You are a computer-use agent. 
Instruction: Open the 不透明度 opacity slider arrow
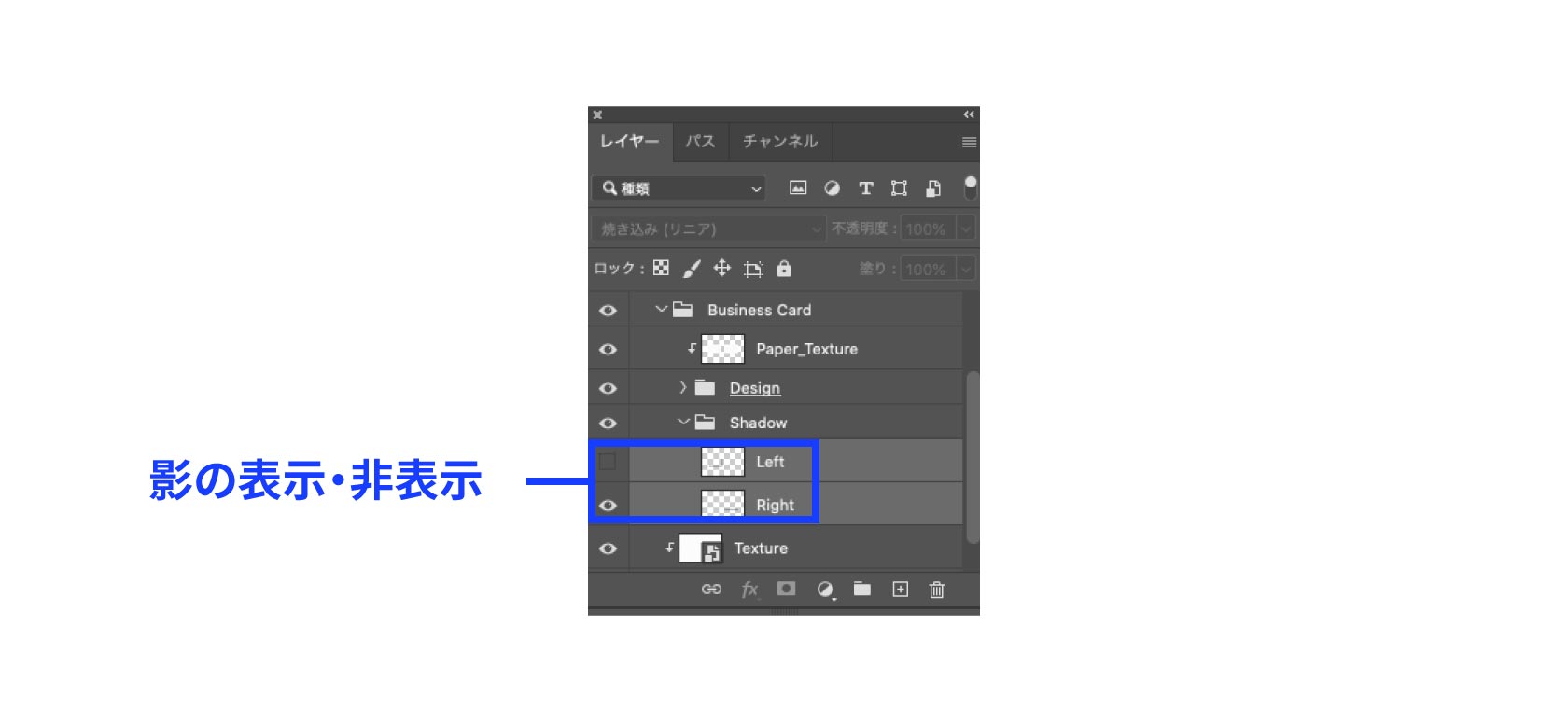coord(966,229)
